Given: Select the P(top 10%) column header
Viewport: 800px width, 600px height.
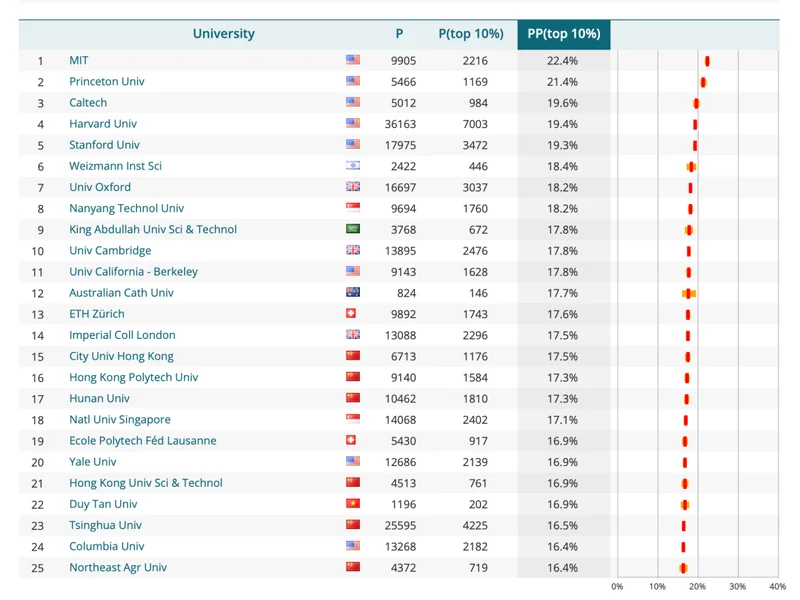Looking at the screenshot, I should pos(470,34).
